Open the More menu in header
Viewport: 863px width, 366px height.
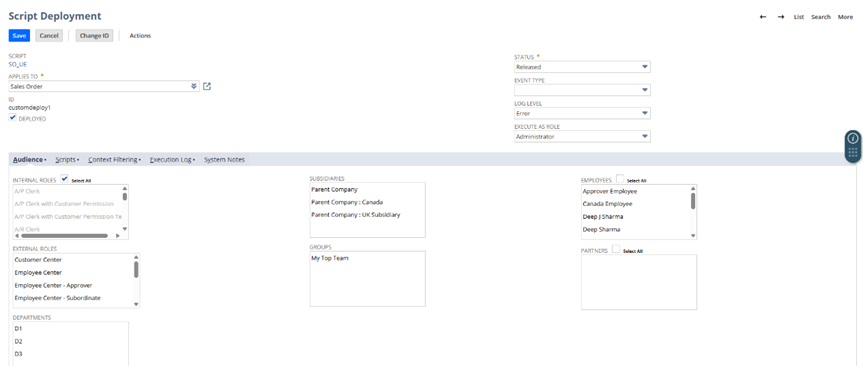point(845,17)
